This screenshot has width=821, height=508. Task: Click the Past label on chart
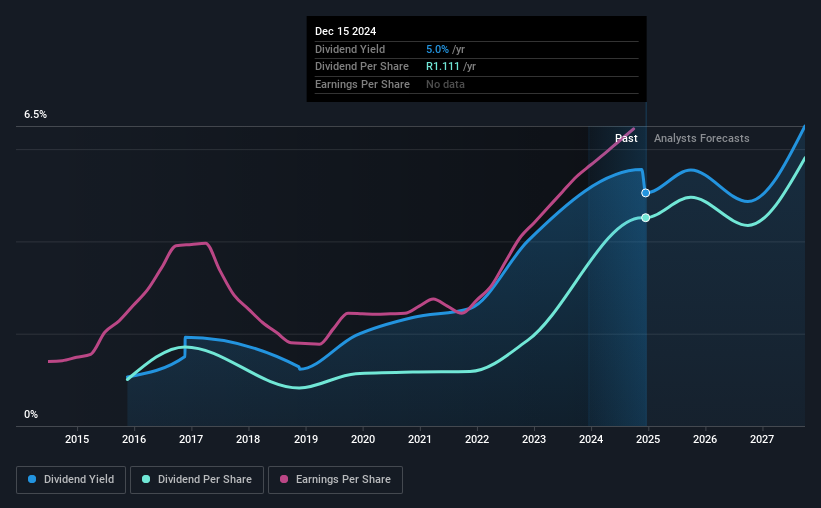click(626, 138)
